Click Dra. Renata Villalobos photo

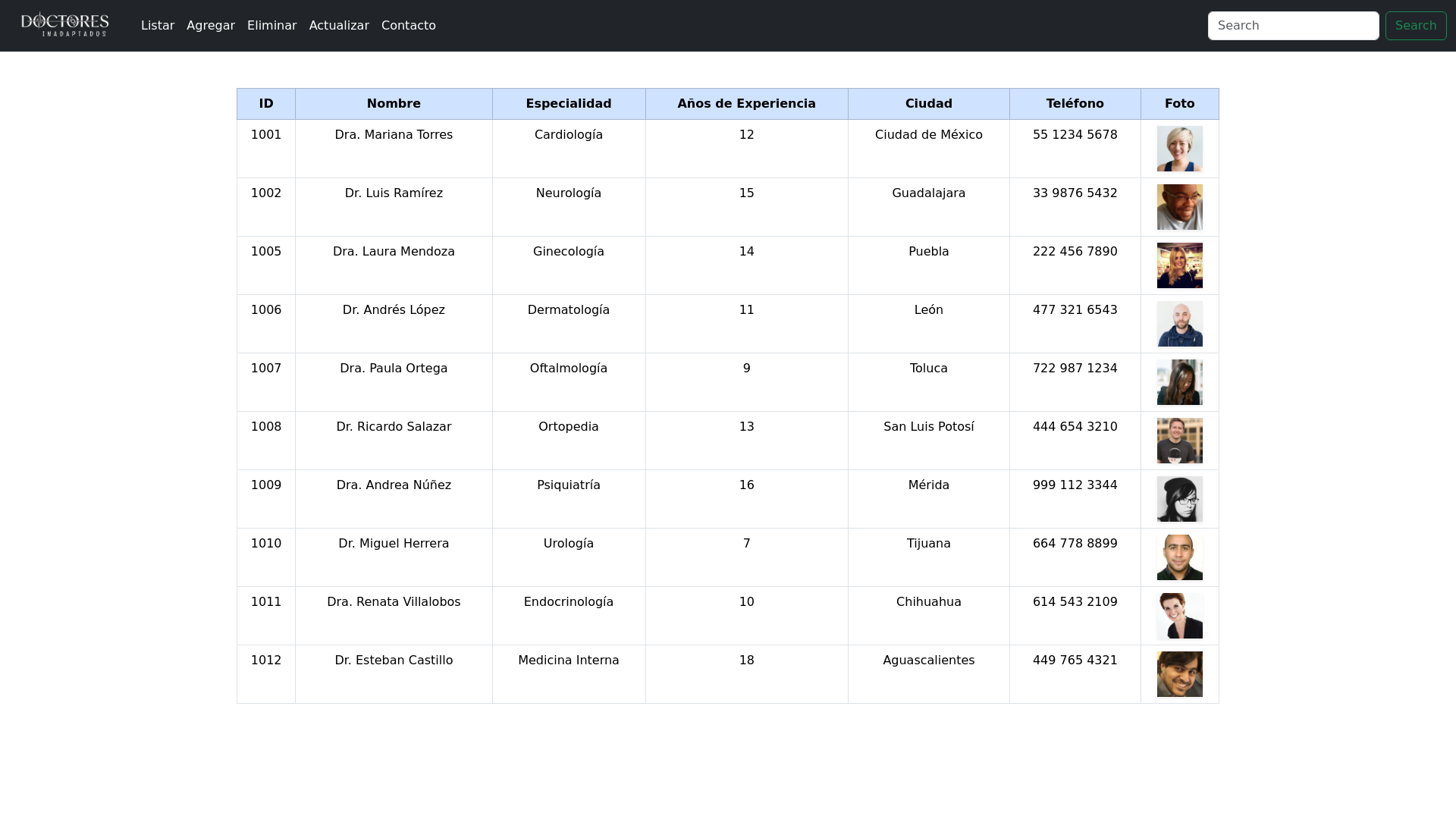(x=1179, y=616)
